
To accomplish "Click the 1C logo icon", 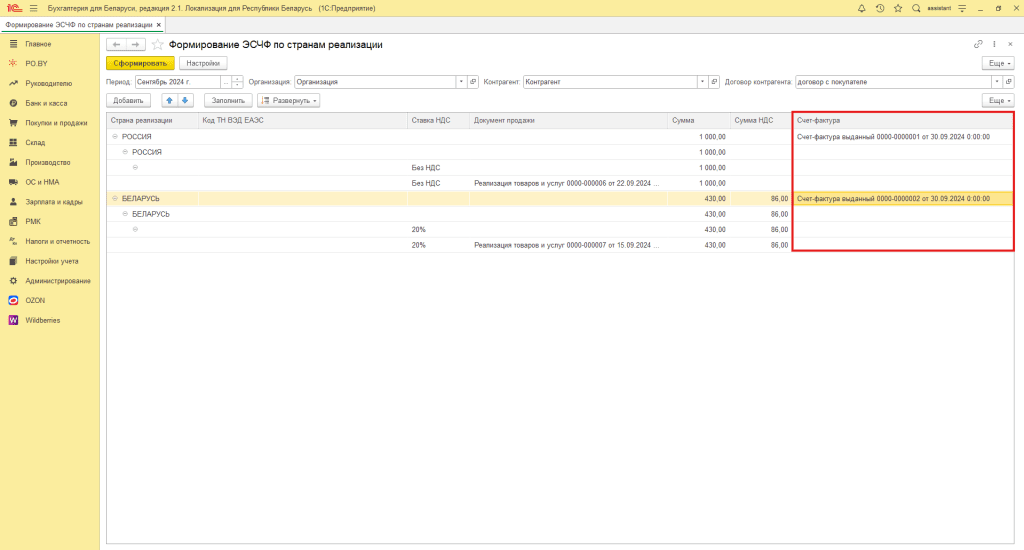I will pyautogui.click(x=14, y=8).
